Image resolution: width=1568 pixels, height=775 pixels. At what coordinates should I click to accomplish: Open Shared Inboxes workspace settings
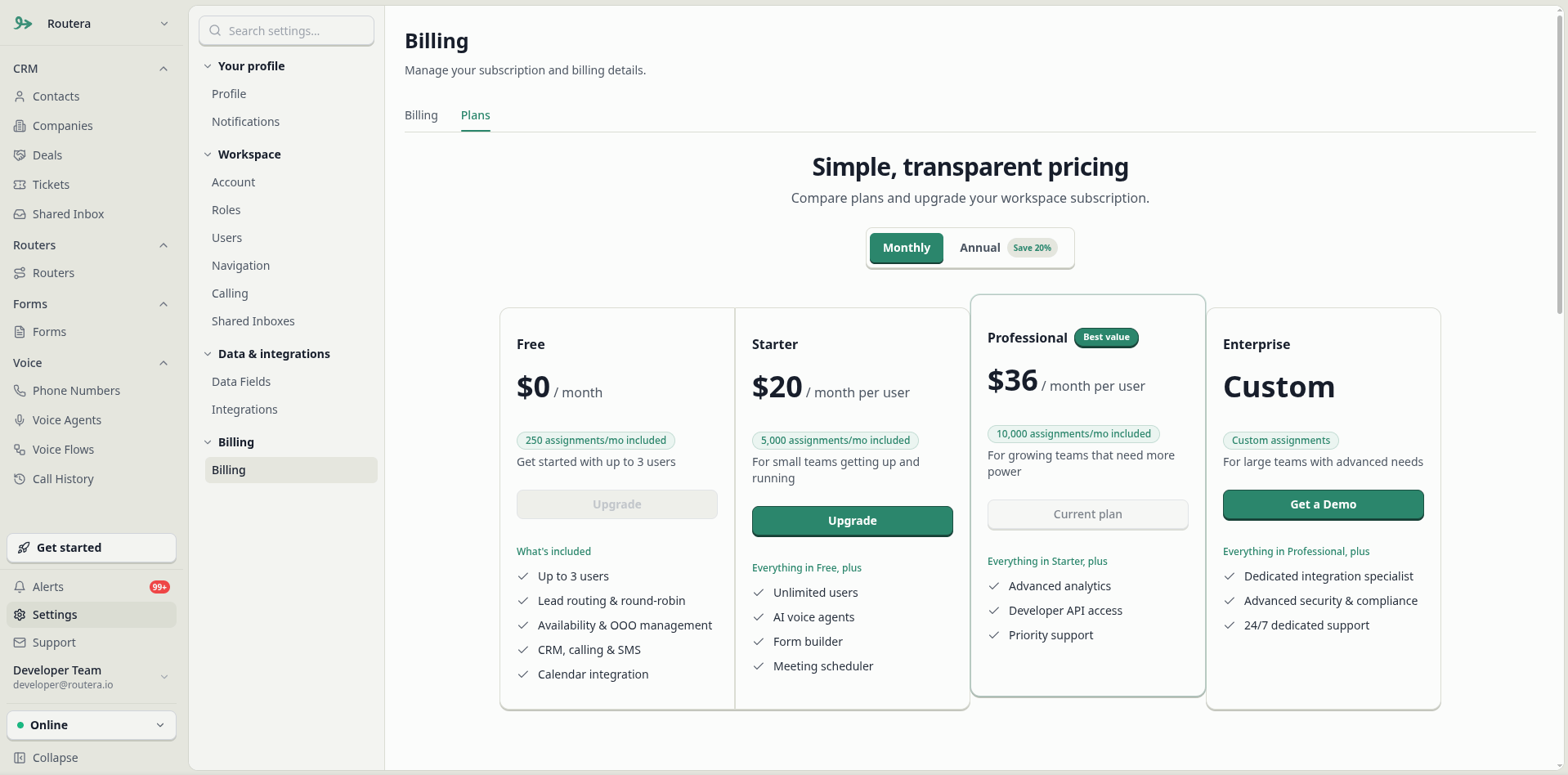[253, 321]
